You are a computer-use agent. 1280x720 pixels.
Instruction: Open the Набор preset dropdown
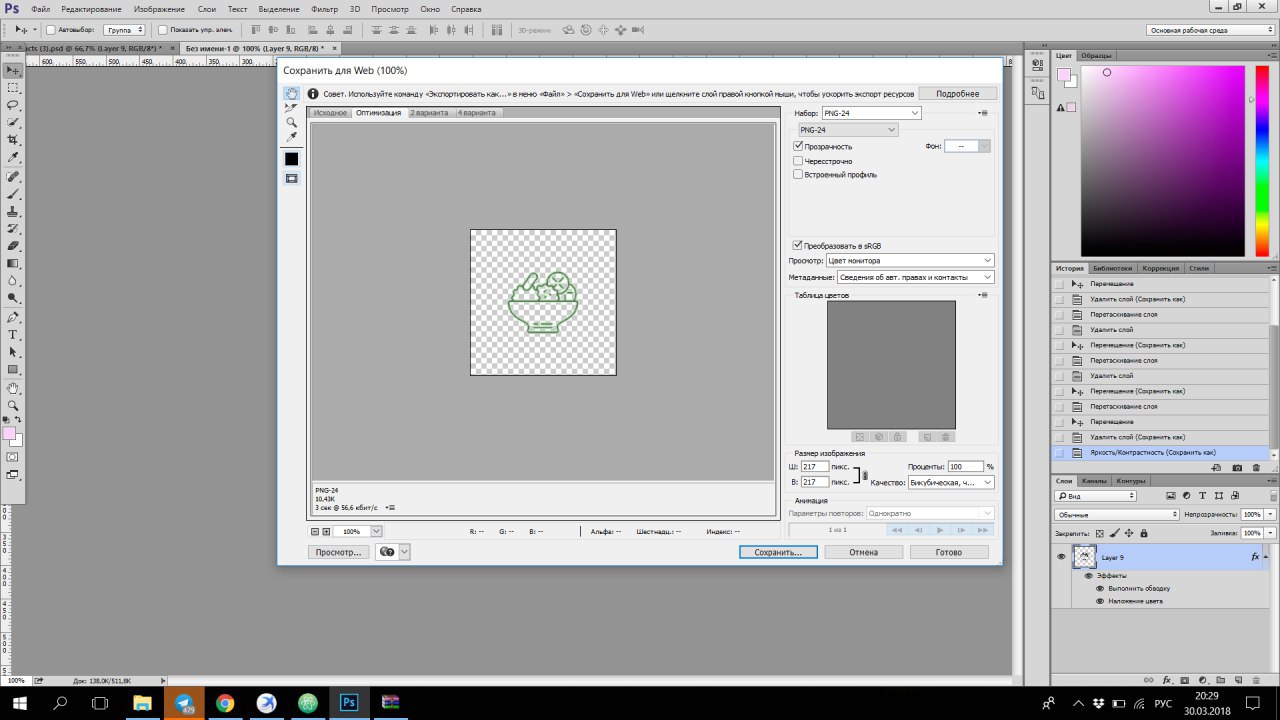[x=871, y=113]
